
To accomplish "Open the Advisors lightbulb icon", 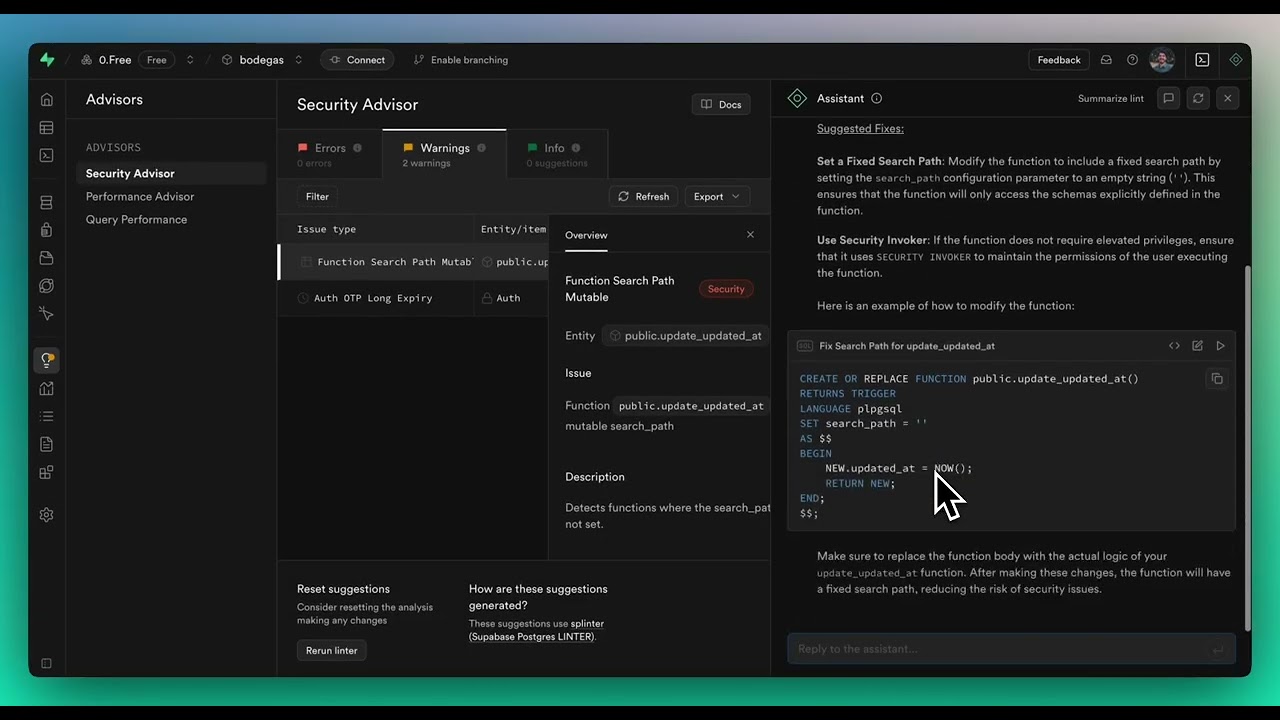I will click(x=46, y=360).
